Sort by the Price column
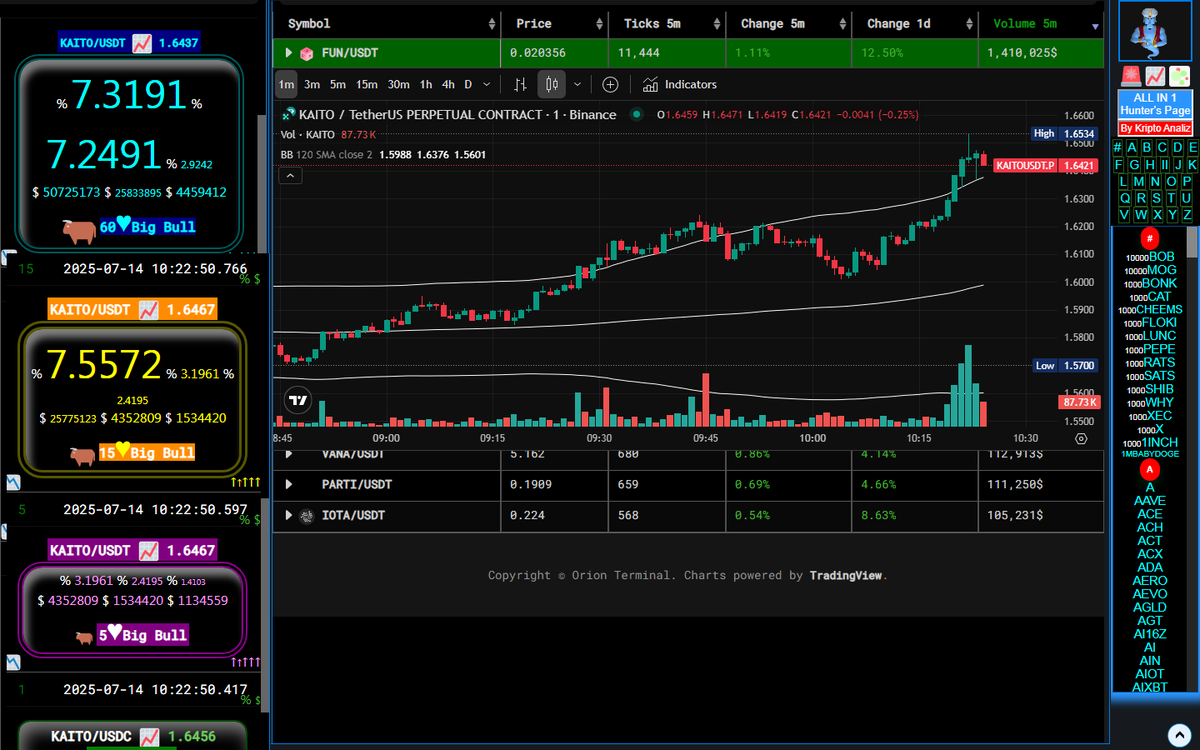 (x=555, y=24)
